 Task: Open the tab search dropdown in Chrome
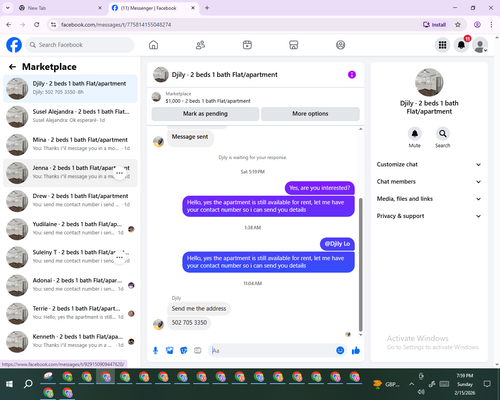pos(7,8)
